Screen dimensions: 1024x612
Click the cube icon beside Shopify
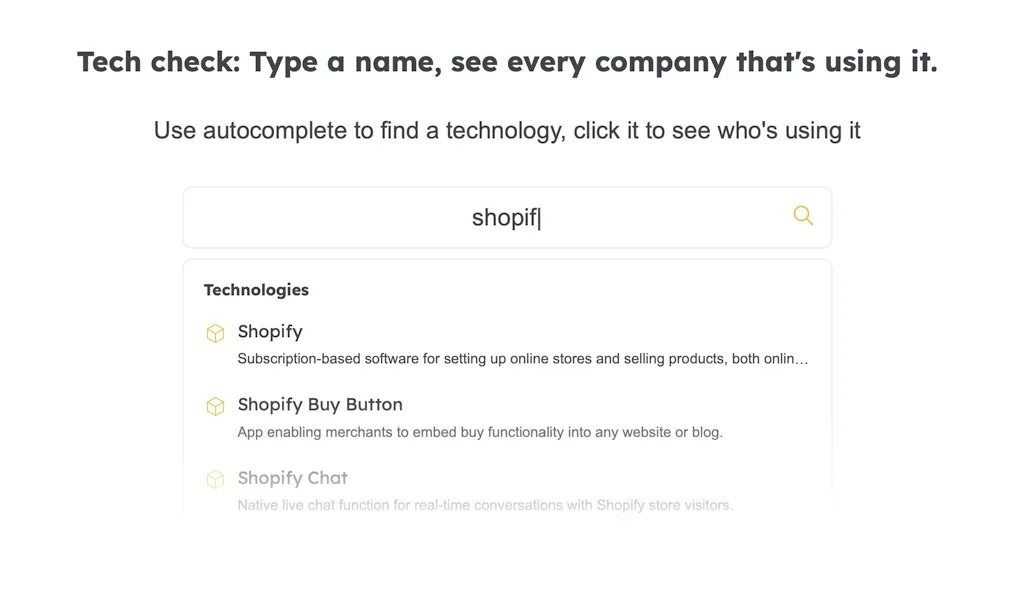pos(215,332)
